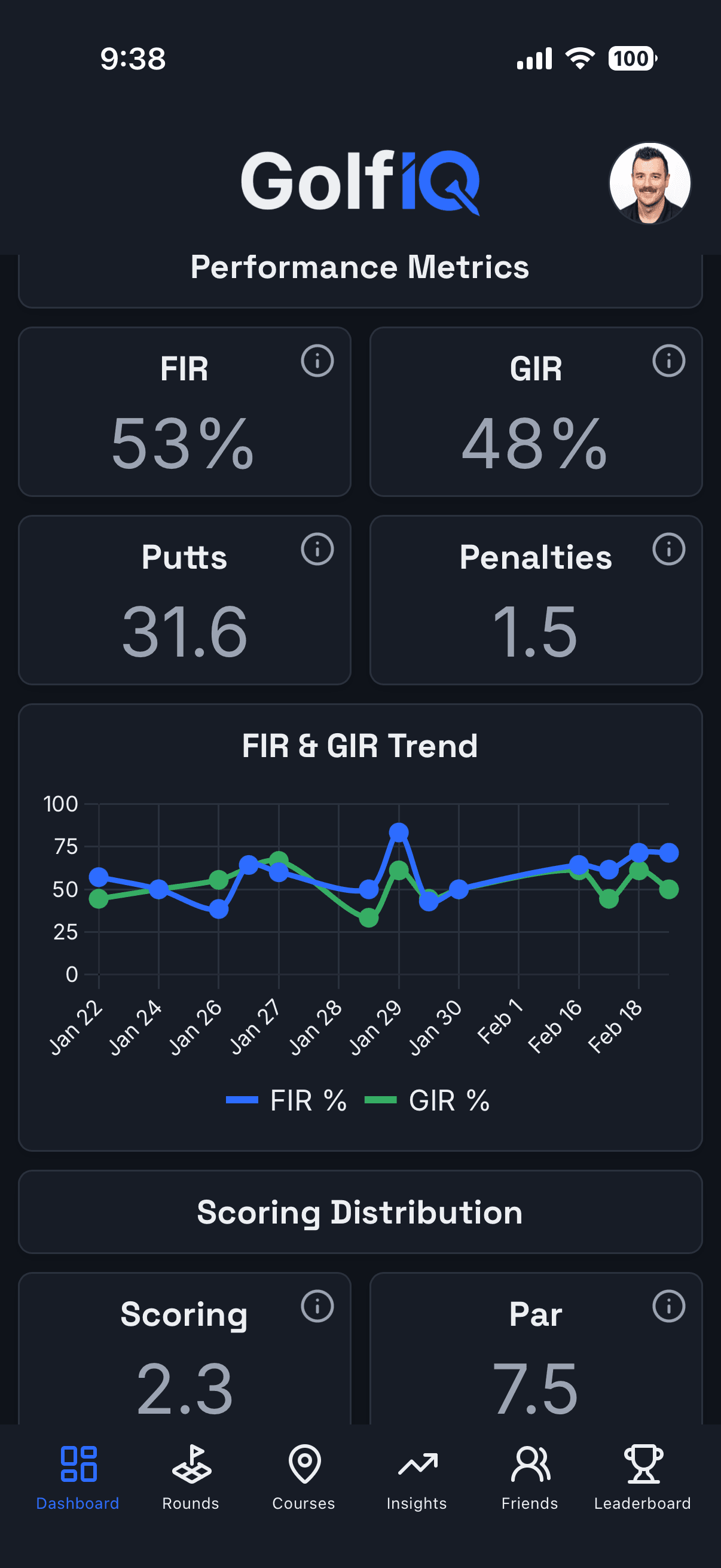Tap the Scoring Distribution header
This screenshot has width=721, height=1568.
click(360, 1212)
